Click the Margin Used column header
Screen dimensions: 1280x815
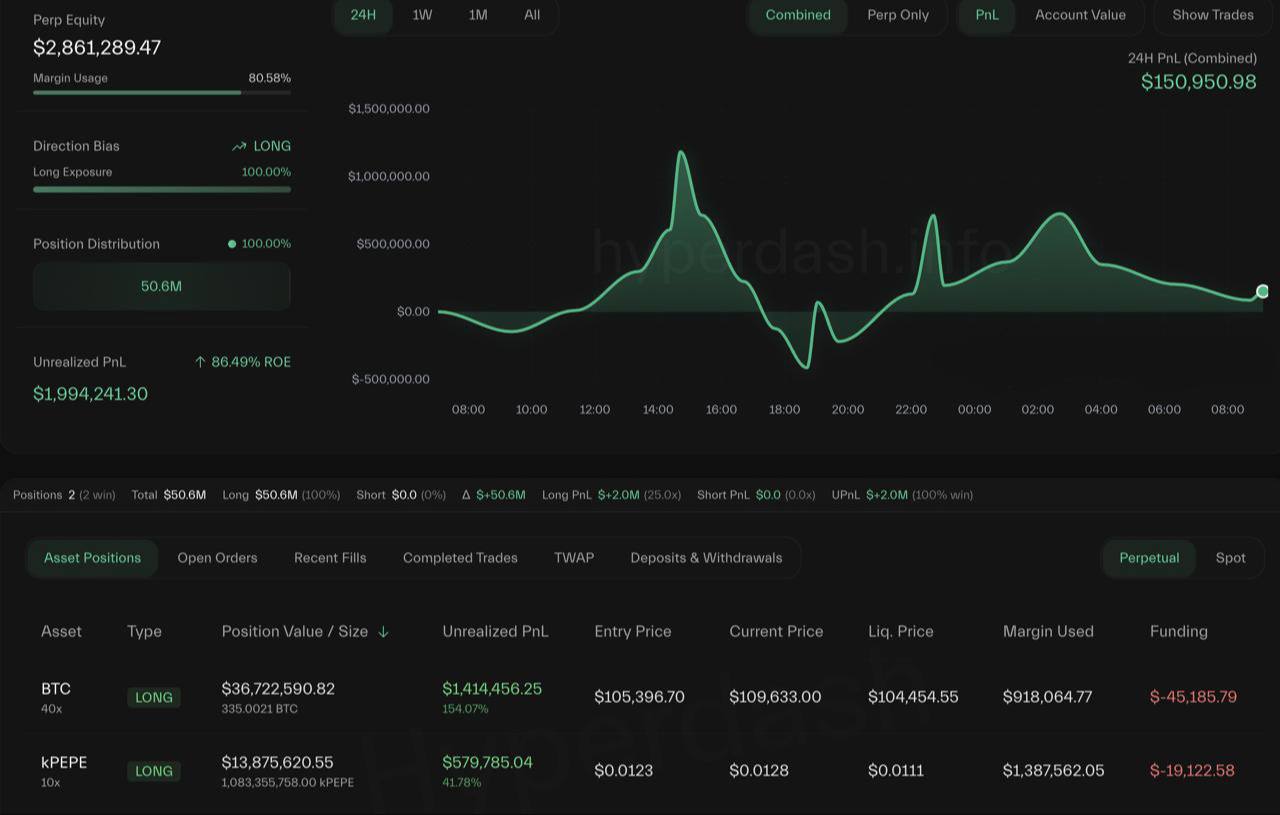tap(1048, 632)
